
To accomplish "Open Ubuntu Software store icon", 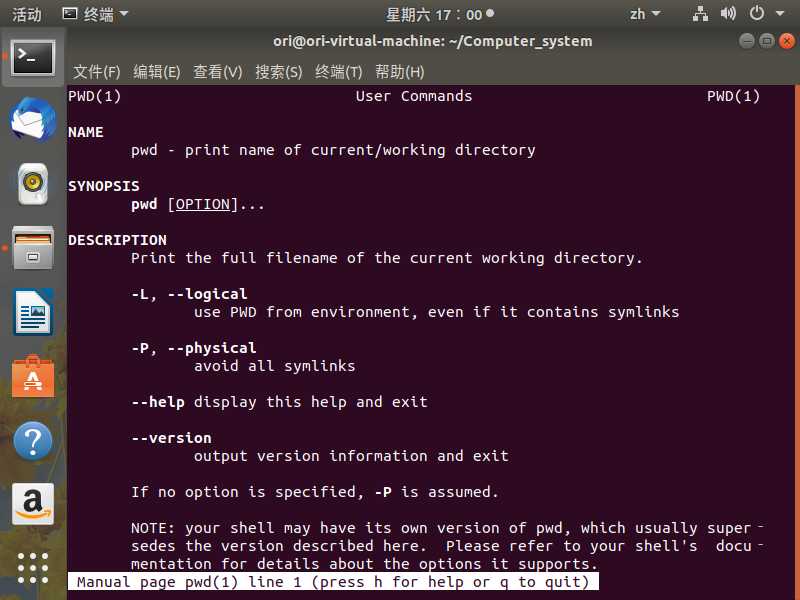I will (33, 377).
